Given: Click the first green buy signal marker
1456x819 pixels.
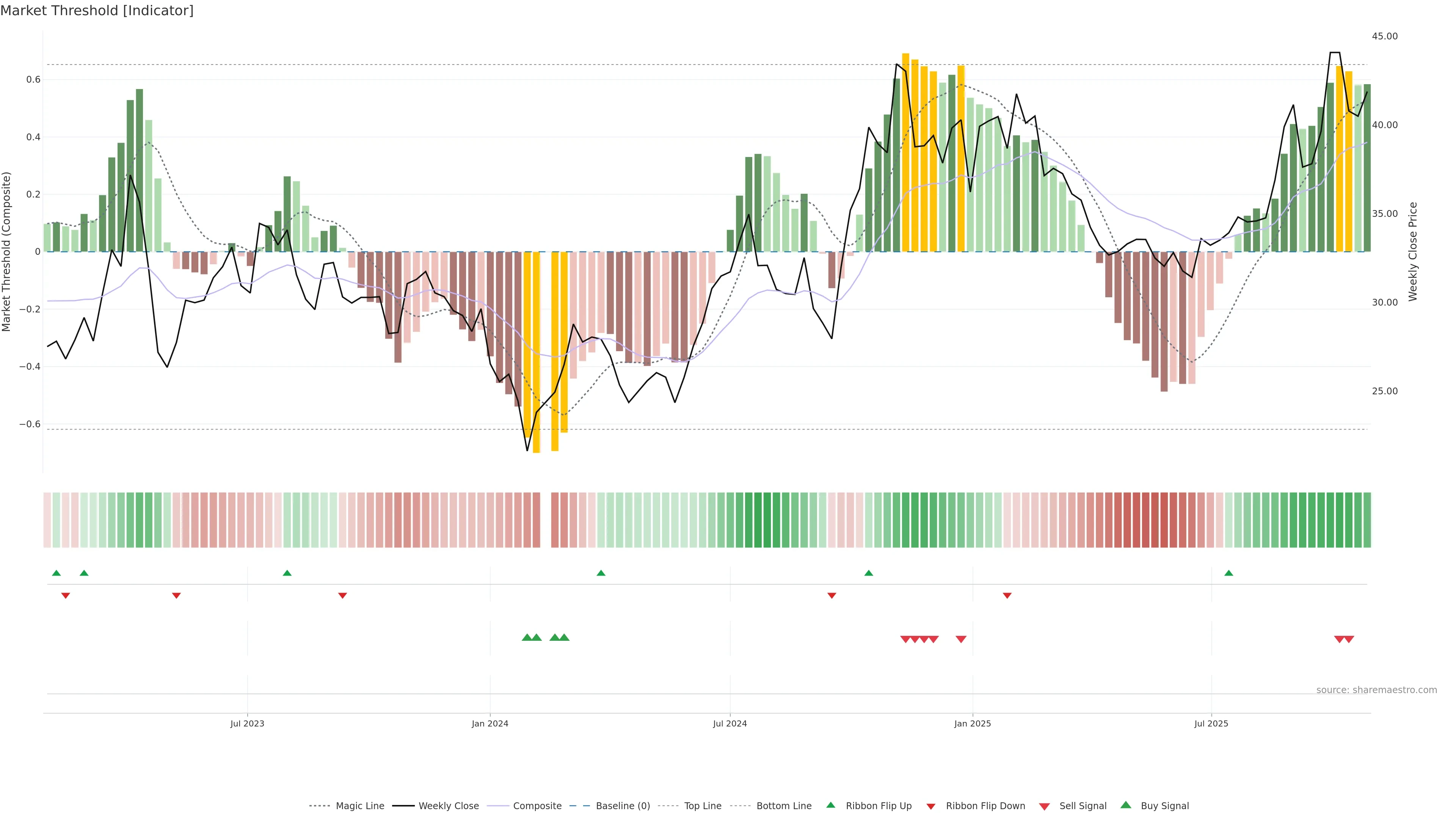Looking at the screenshot, I should [x=527, y=637].
